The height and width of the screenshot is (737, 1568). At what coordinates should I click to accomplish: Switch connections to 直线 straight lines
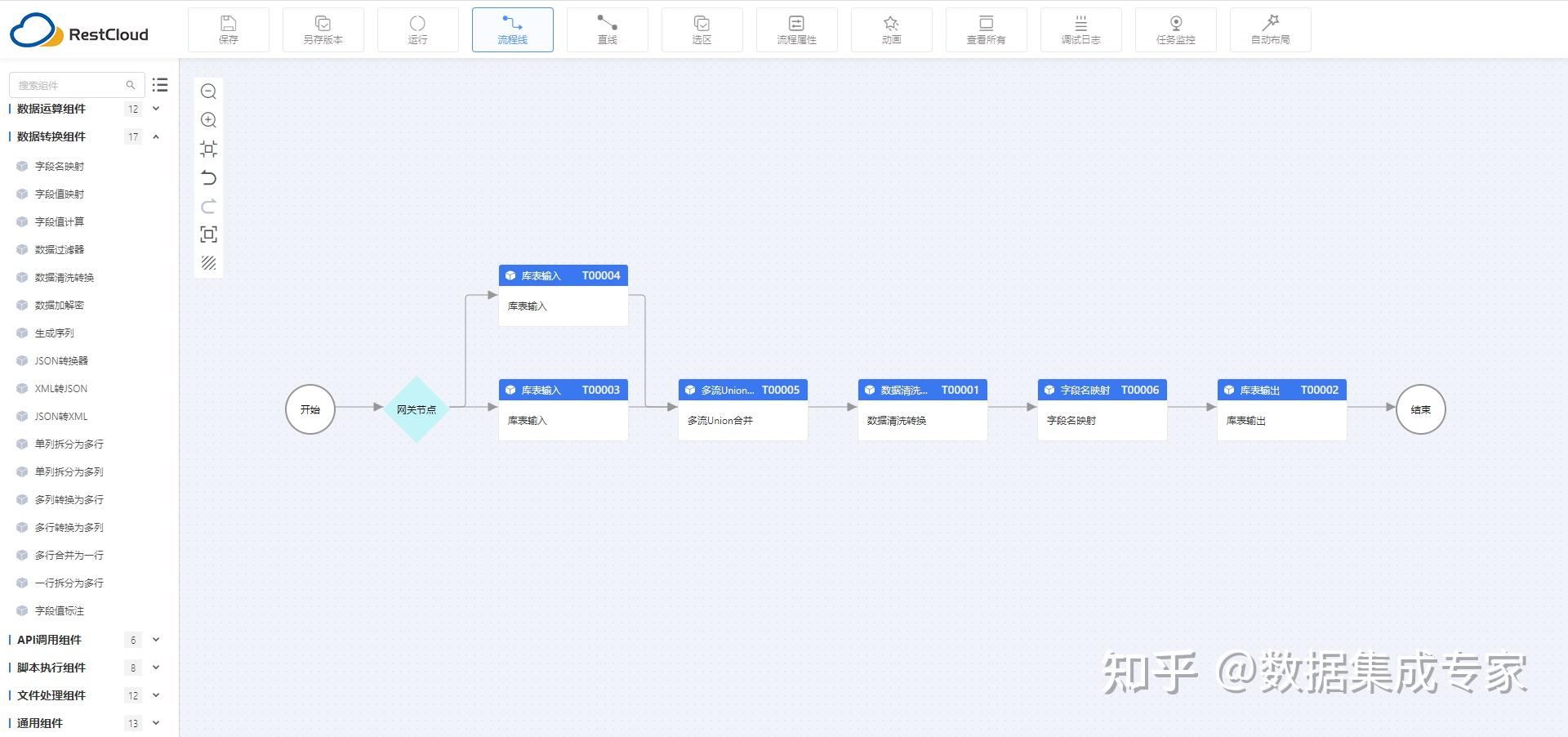coord(607,29)
